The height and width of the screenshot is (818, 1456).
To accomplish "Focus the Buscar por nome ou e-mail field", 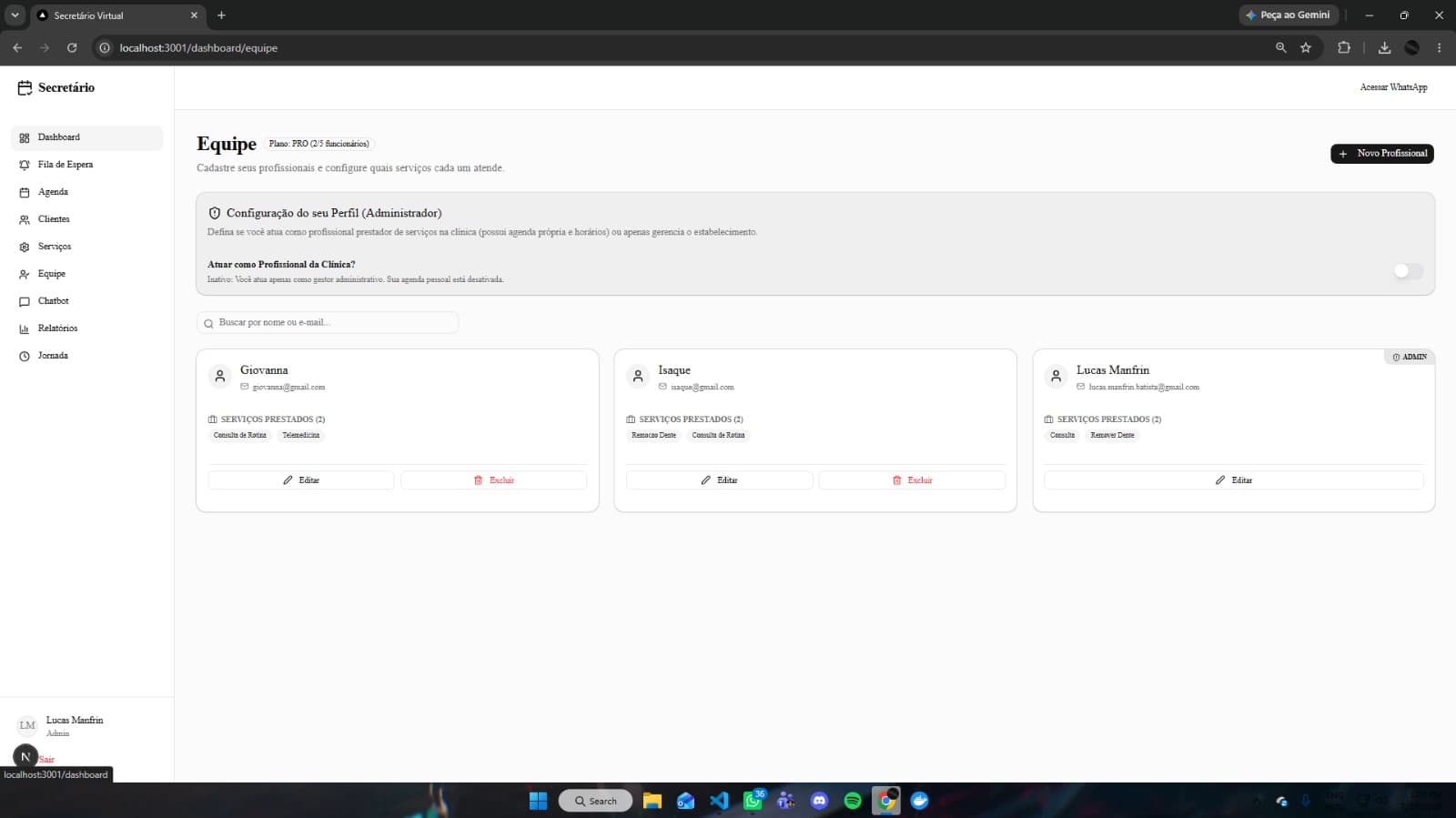I will [328, 323].
